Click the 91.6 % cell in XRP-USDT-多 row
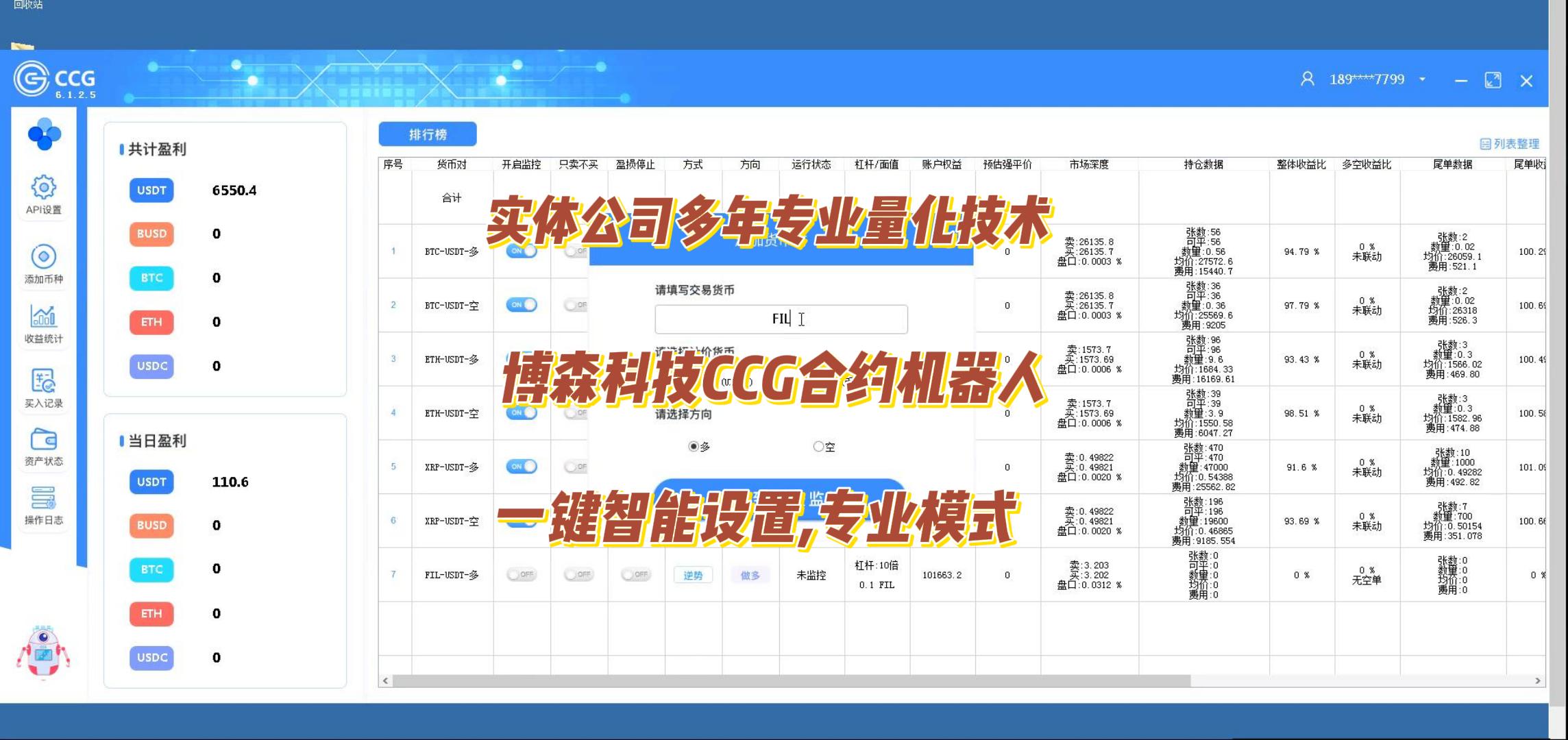Viewport: 1568px width, 740px height. (1301, 467)
